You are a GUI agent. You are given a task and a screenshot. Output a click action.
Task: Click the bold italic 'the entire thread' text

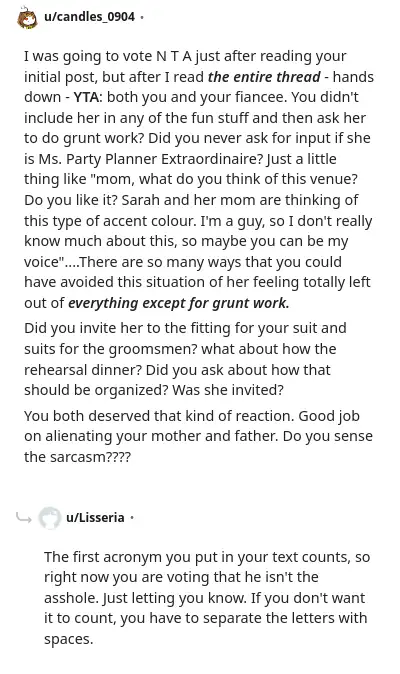pyautogui.click(x=264, y=77)
